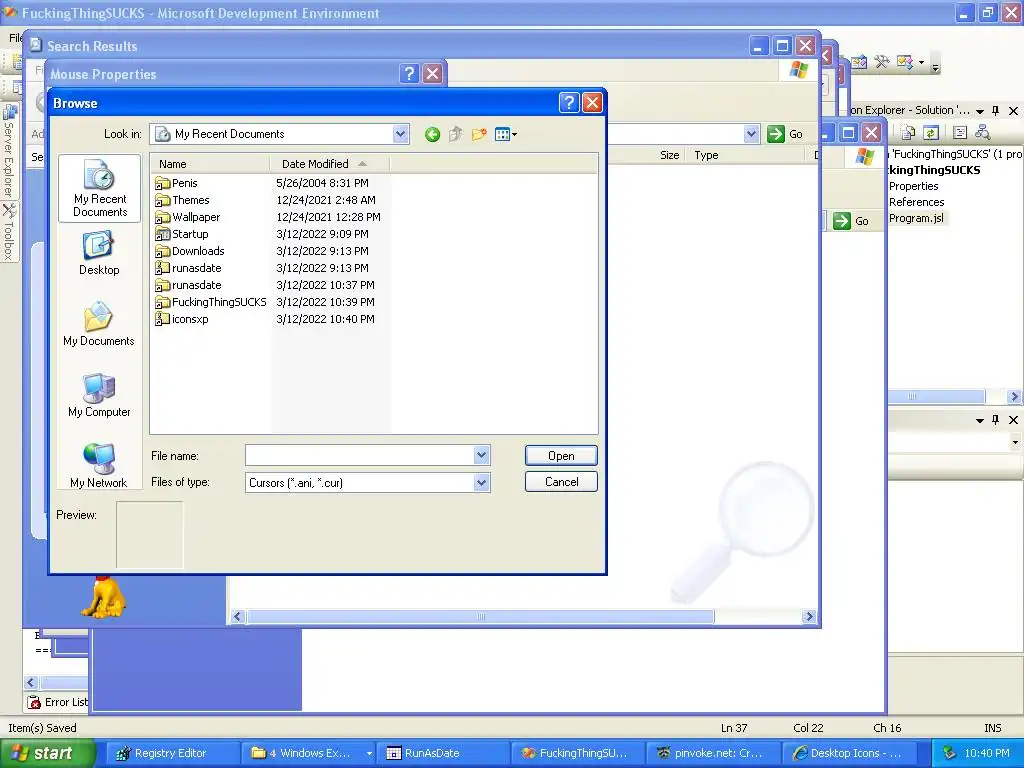Select the Downloads folder
1024x768 pixels.
(x=190, y=251)
